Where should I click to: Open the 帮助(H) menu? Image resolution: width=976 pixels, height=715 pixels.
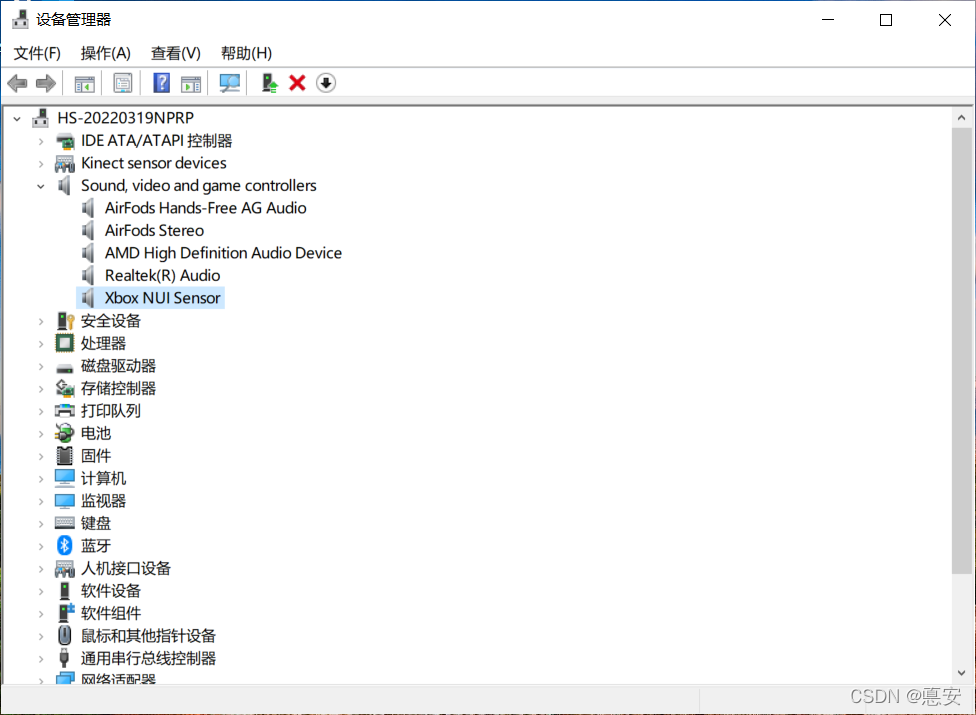(246, 54)
